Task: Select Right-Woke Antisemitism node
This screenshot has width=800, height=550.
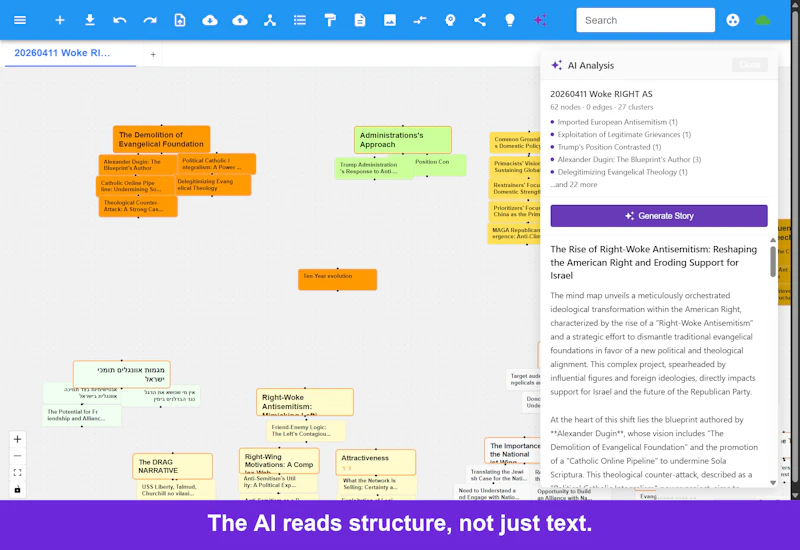Action: [305, 402]
